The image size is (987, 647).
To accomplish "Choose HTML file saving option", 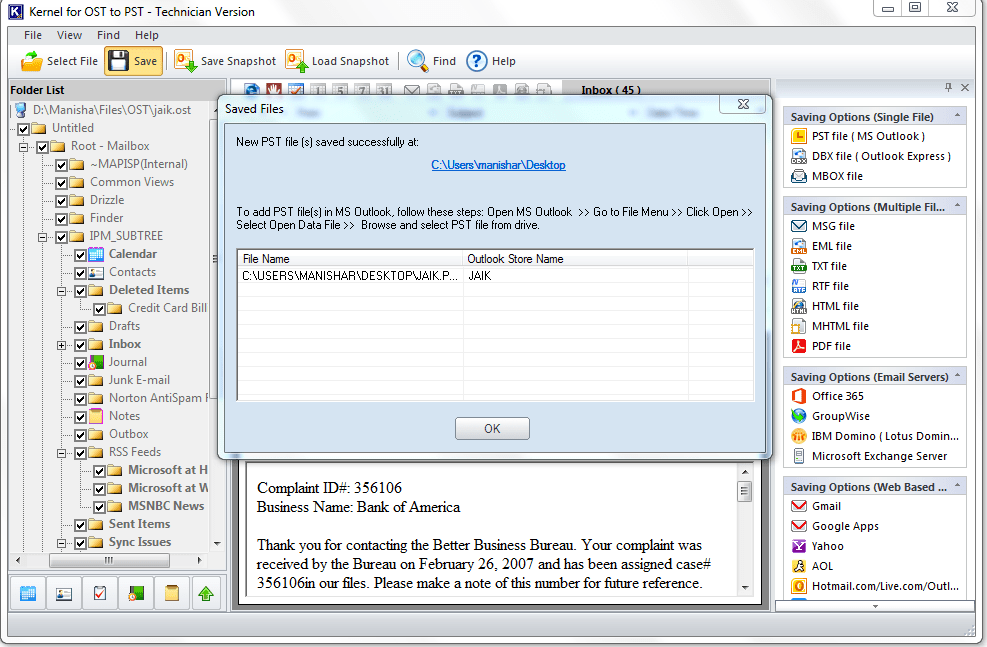I will pyautogui.click(x=825, y=306).
